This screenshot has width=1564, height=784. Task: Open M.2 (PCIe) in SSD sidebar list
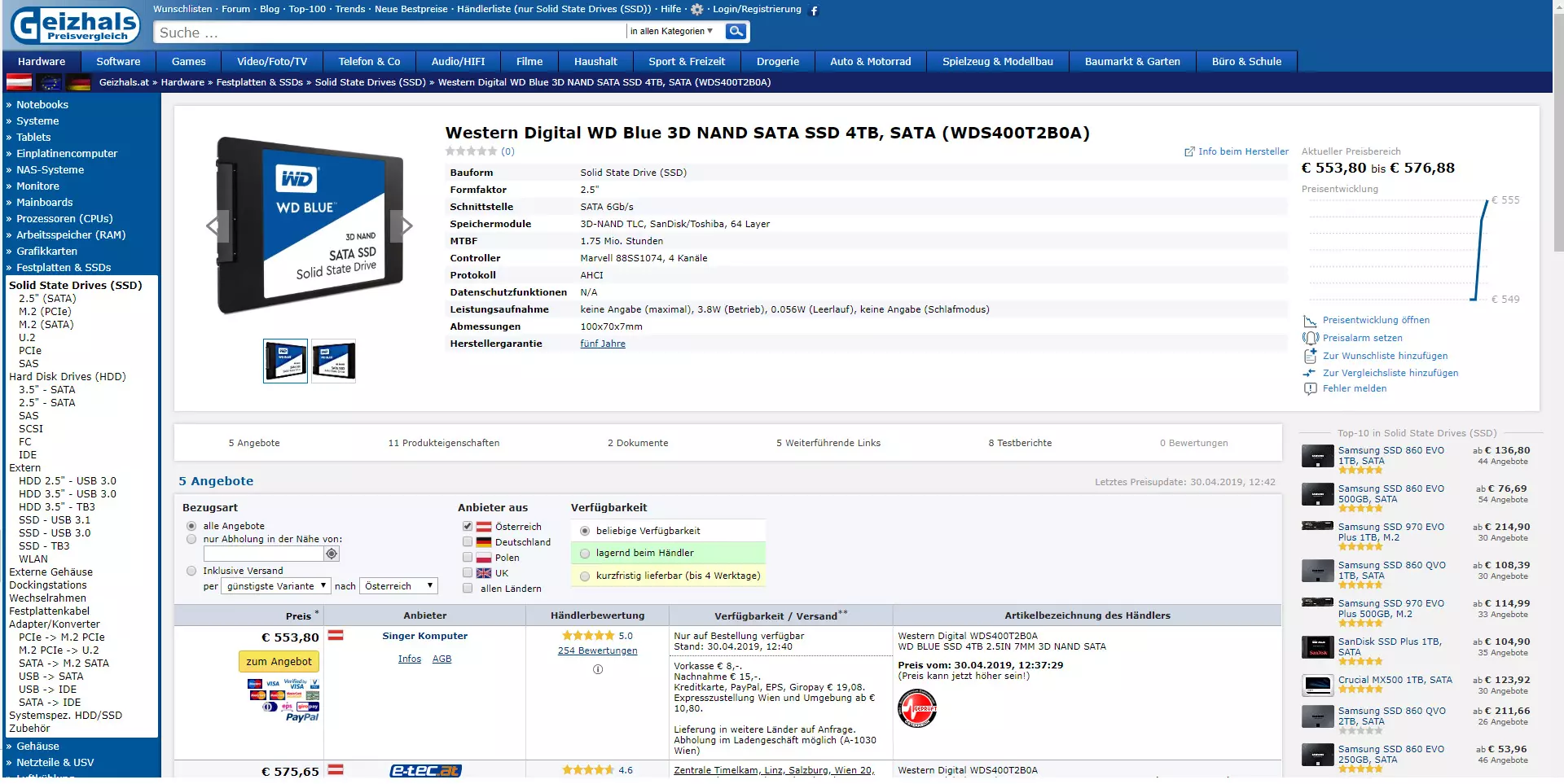point(45,312)
